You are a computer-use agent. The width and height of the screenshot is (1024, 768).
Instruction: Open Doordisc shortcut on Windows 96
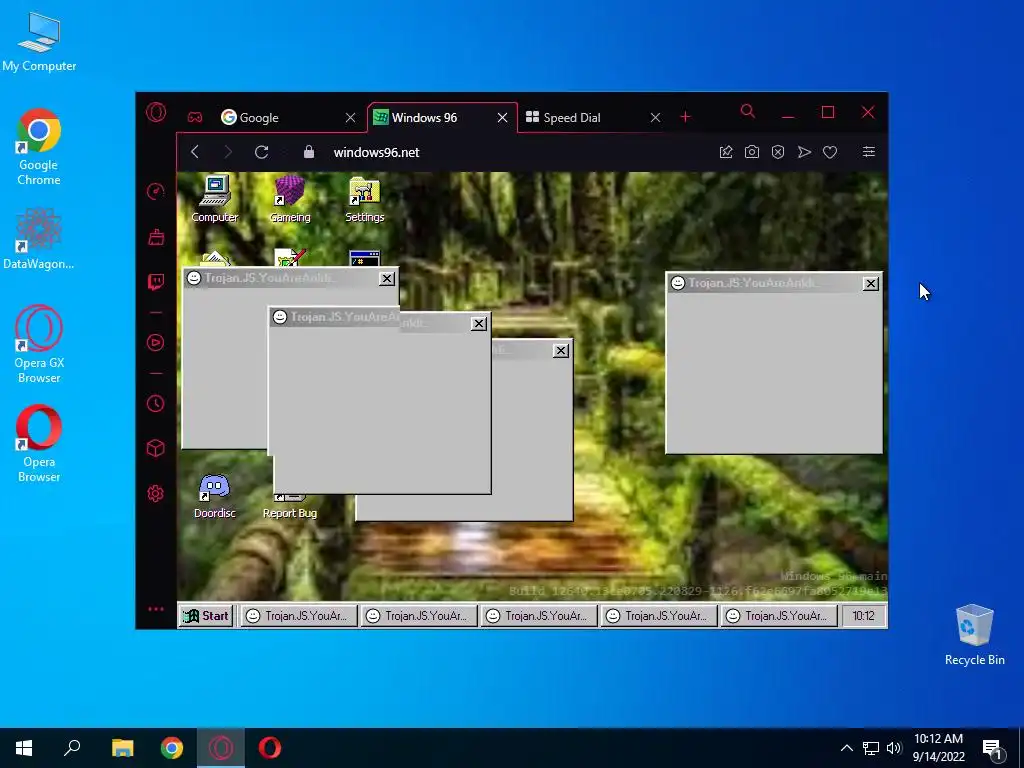215,496
